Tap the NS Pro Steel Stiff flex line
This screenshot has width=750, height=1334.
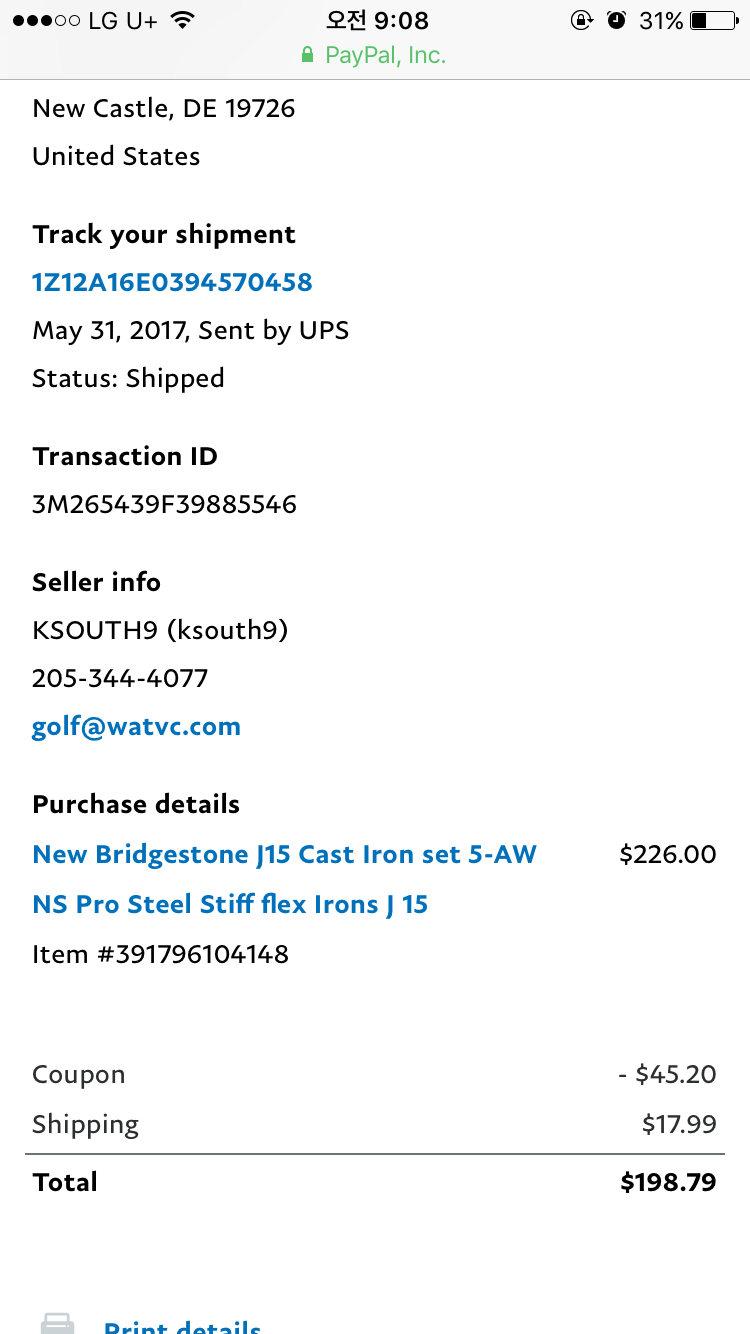pos(230,904)
